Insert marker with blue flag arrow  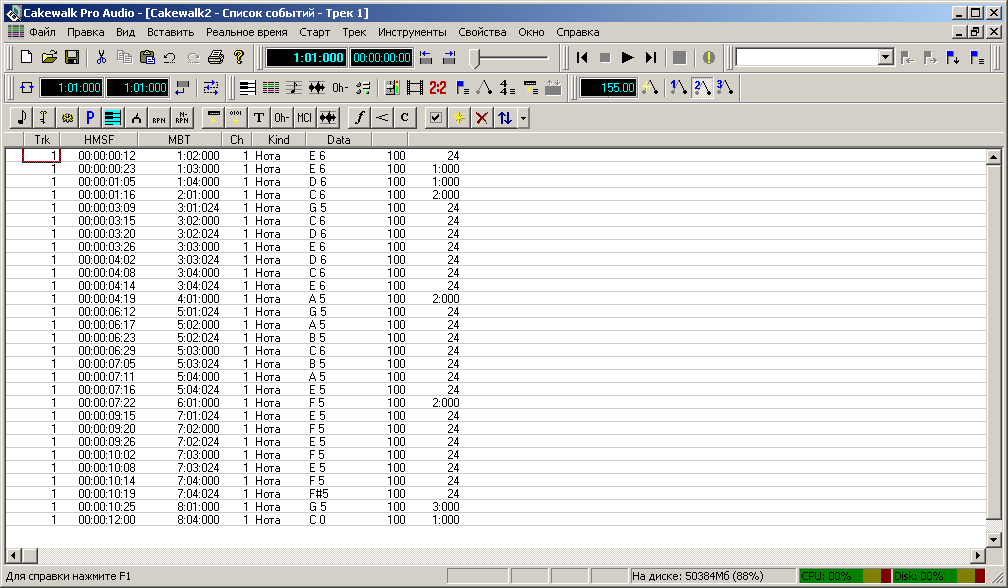[953, 57]
